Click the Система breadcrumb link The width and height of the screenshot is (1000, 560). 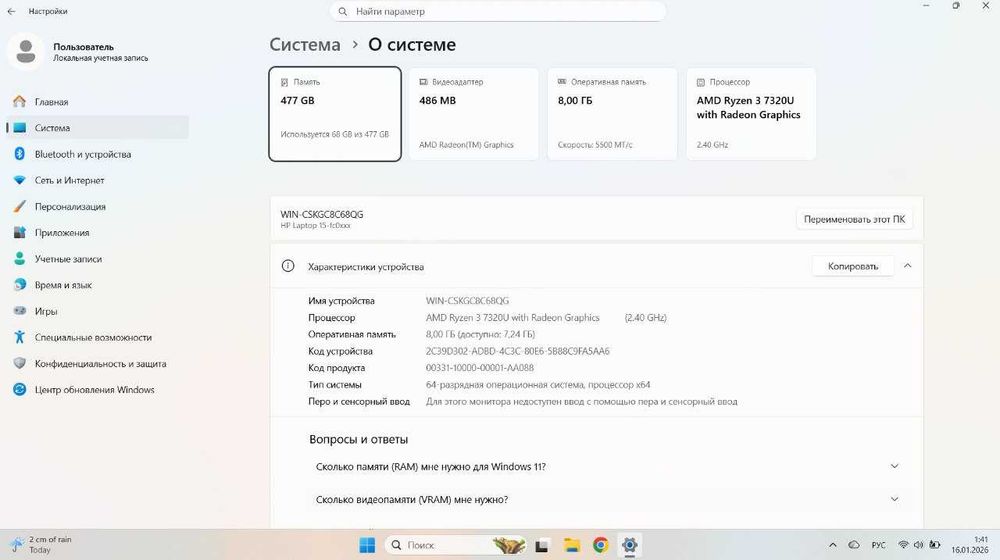tap(305, 45)
